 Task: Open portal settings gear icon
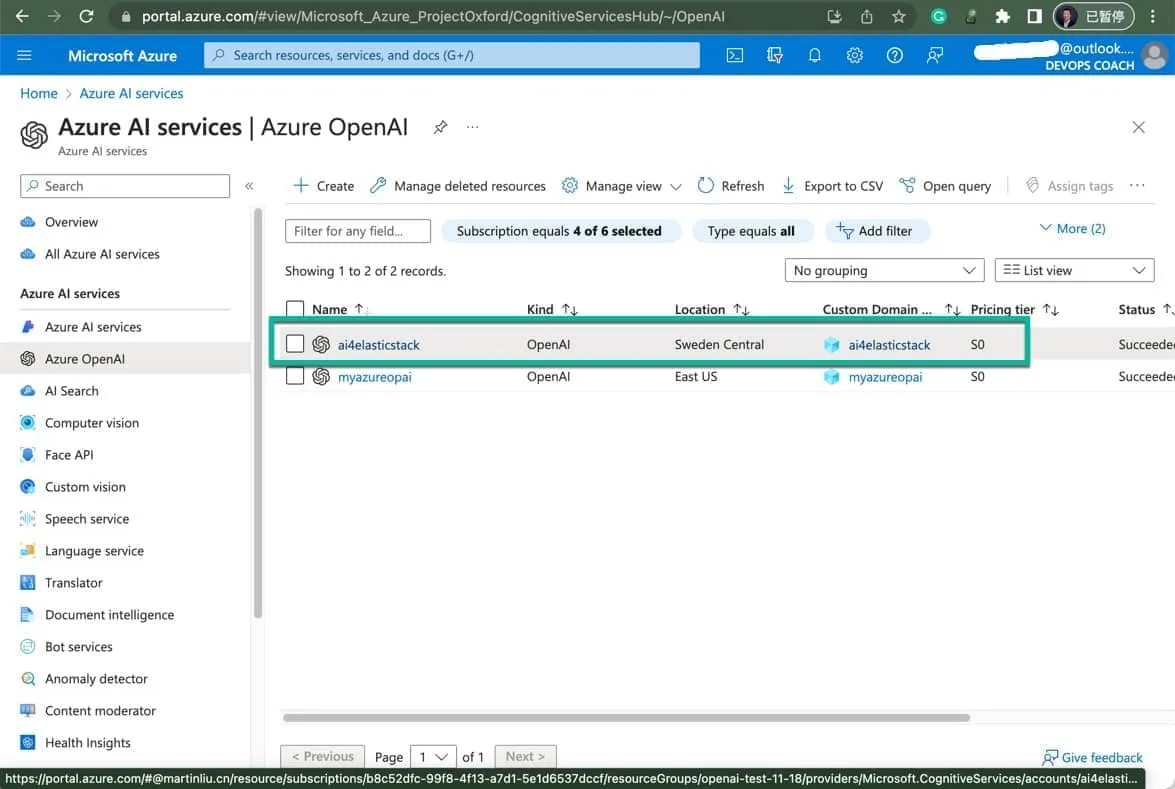click(854, 56)
